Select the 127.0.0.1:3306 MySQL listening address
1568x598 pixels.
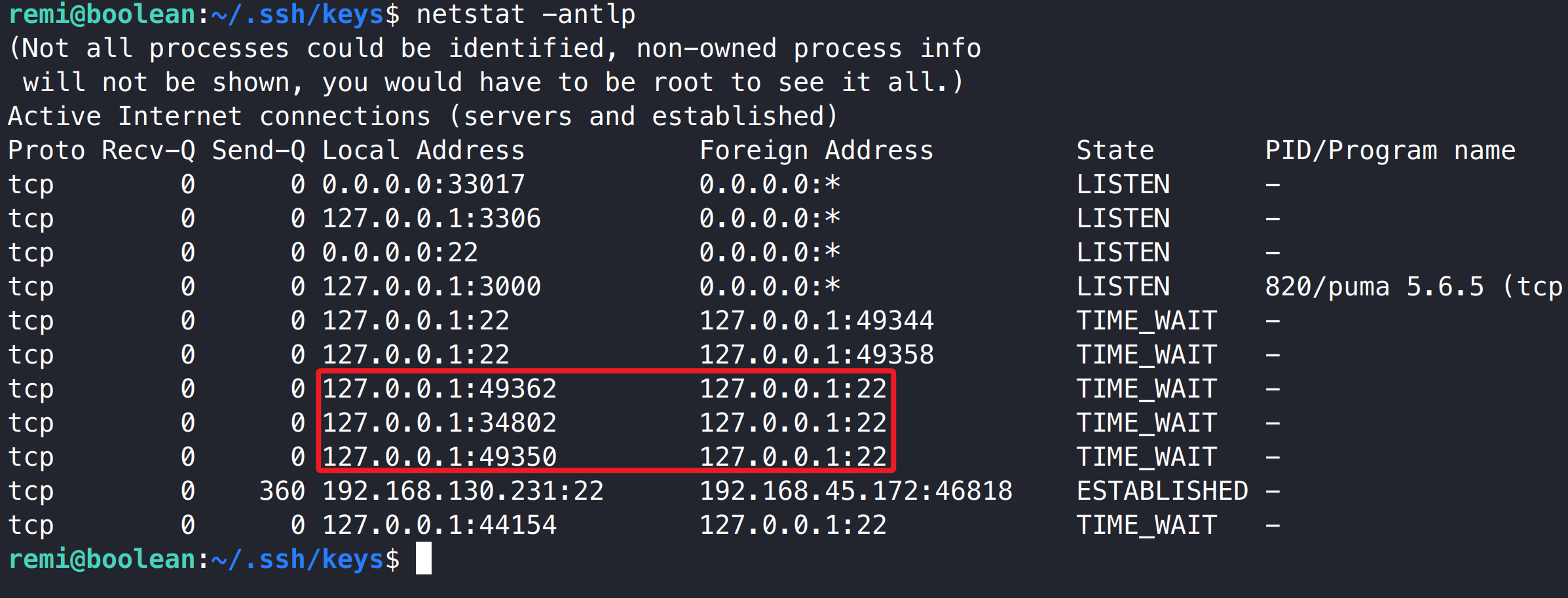(431, 219)
